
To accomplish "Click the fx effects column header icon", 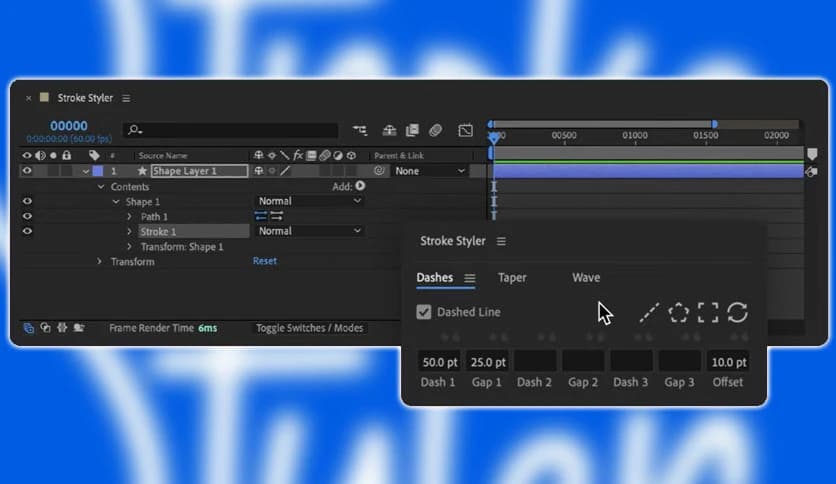I will [298, 155].
